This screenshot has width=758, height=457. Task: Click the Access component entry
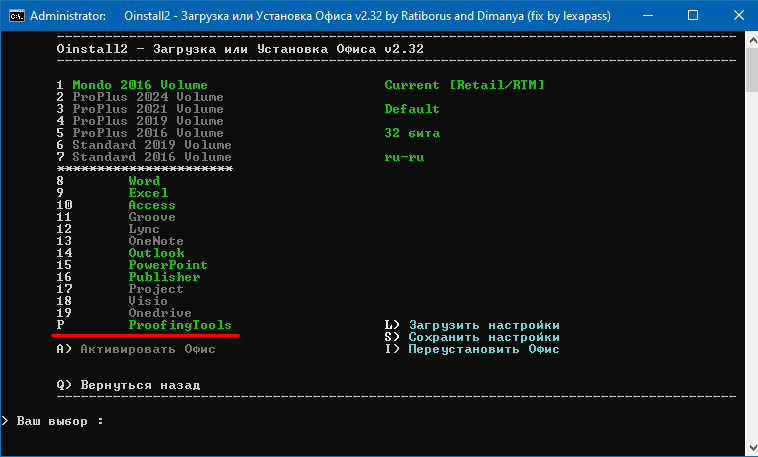click(152, 205)
